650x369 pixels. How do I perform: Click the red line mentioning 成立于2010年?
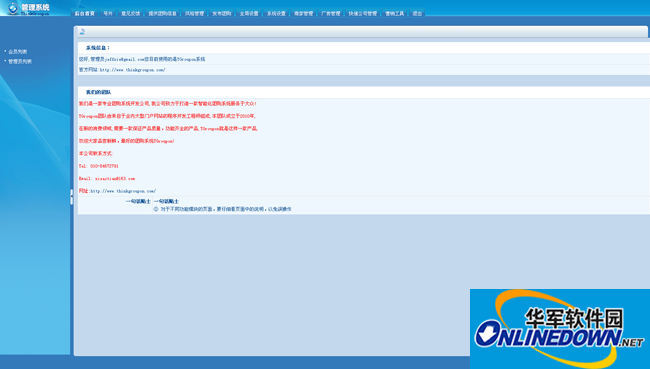pyautogui.click(x=167, y=116)
